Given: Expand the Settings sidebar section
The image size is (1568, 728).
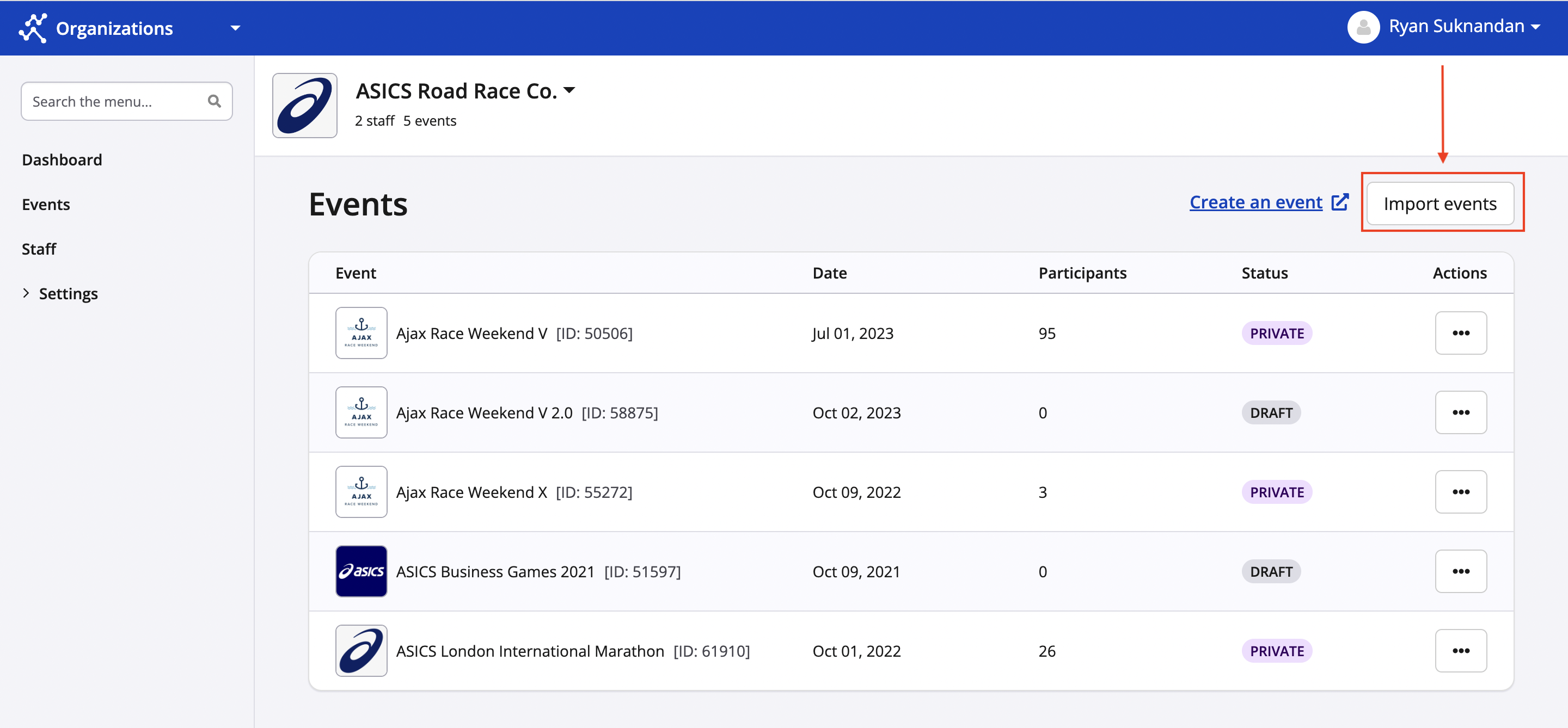Looking at the screenshot, I should tap(60, 293).
